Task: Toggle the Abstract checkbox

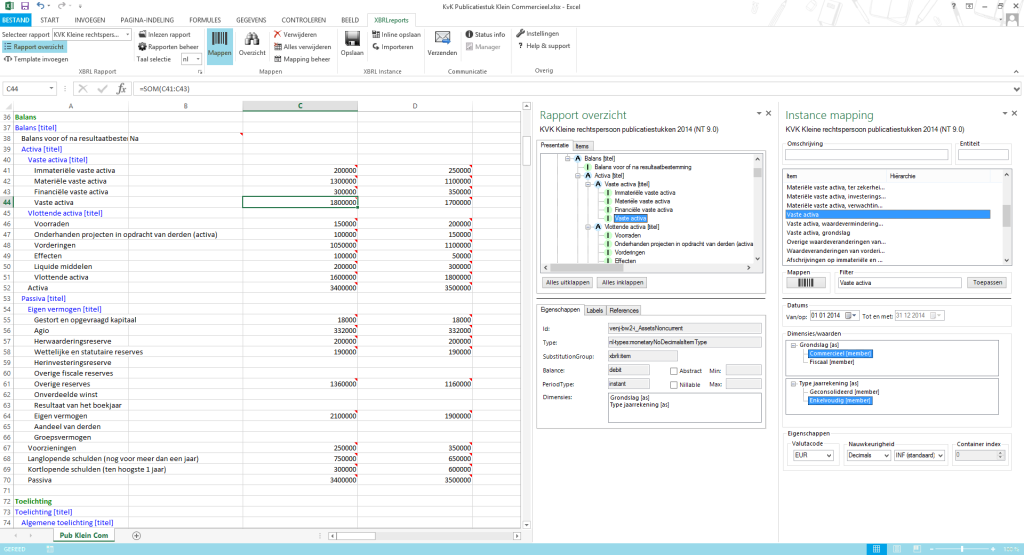Action: (673, 371)
